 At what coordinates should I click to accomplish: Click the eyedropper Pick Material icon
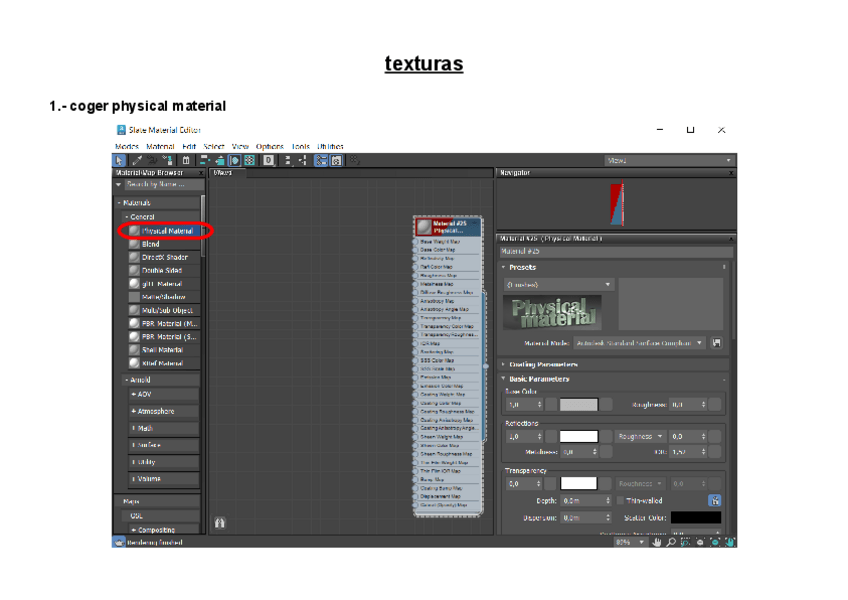tap(136, 160)
